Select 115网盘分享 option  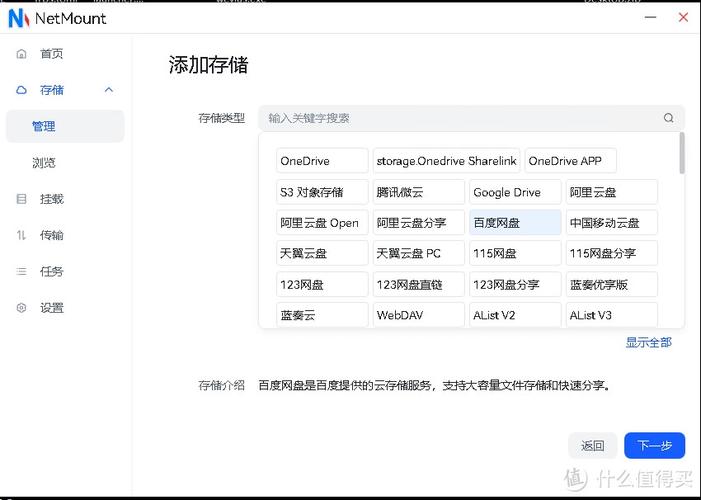tap(612, 254)
